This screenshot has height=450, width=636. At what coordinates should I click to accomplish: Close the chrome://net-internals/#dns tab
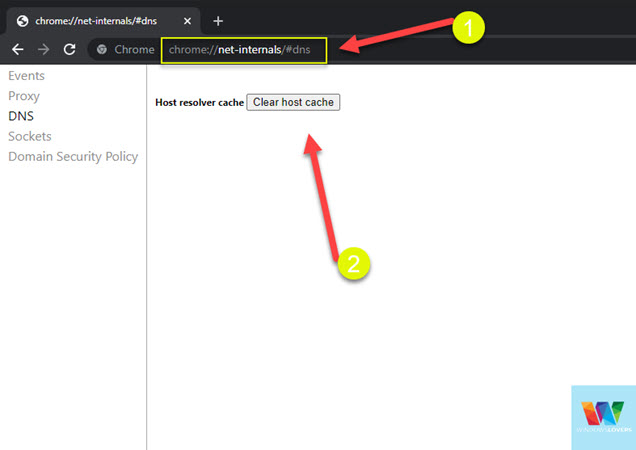[x=187, y=21]
